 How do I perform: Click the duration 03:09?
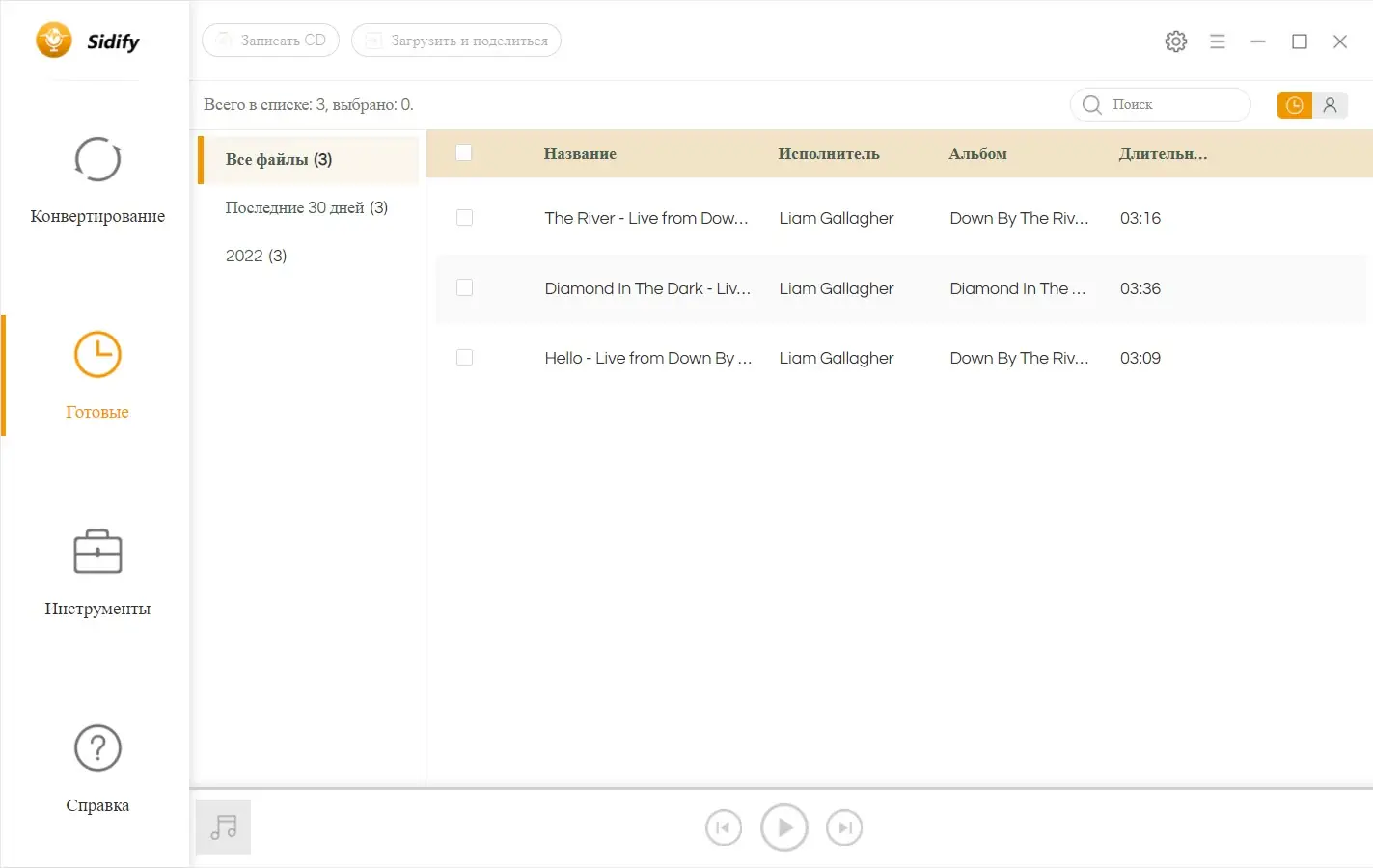pyautogui.click(x=1140, y=358)
